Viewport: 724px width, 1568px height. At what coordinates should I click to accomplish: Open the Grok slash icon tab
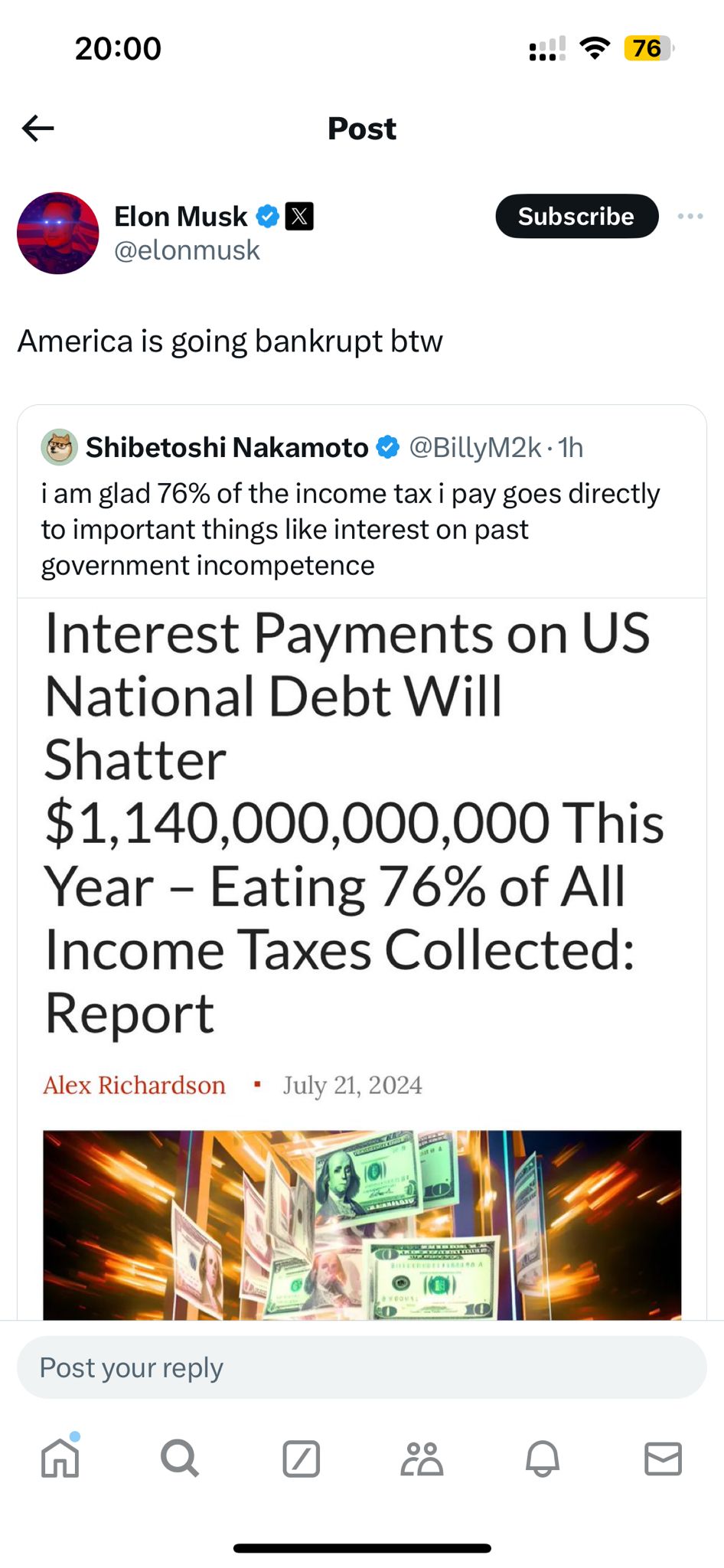[301, 1458]
